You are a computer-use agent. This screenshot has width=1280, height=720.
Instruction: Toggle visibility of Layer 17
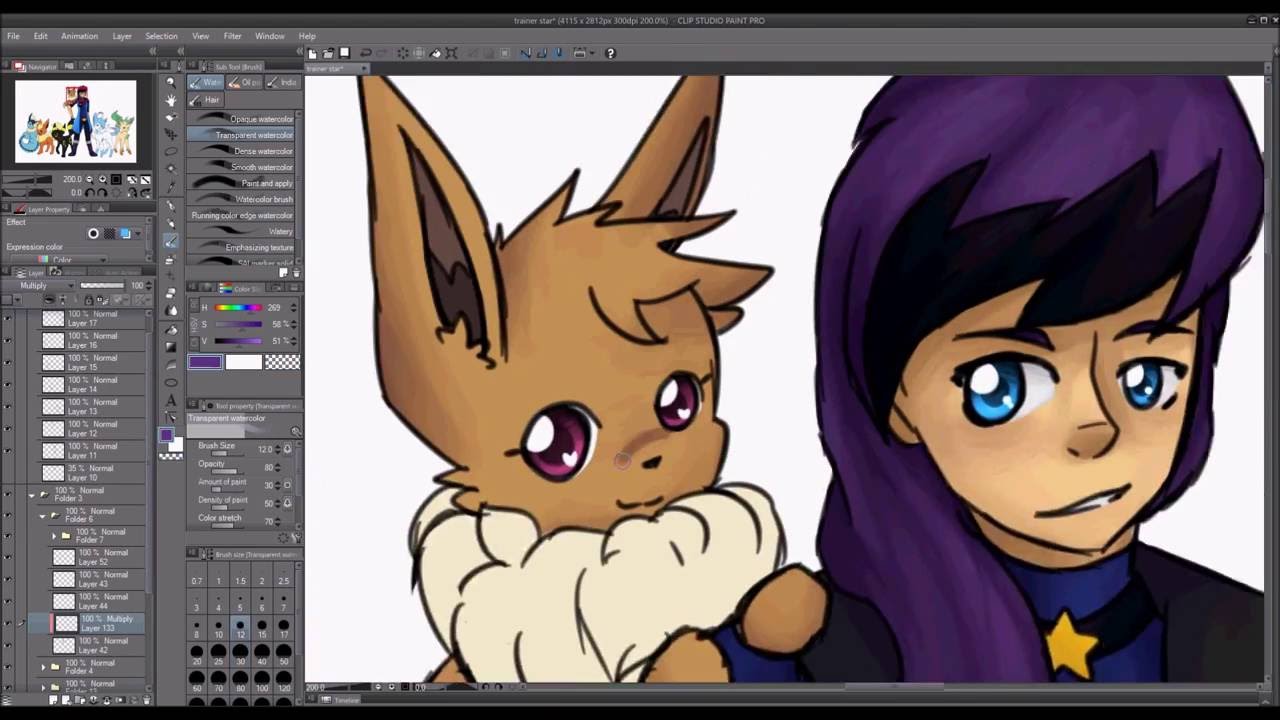coord(8,319)
